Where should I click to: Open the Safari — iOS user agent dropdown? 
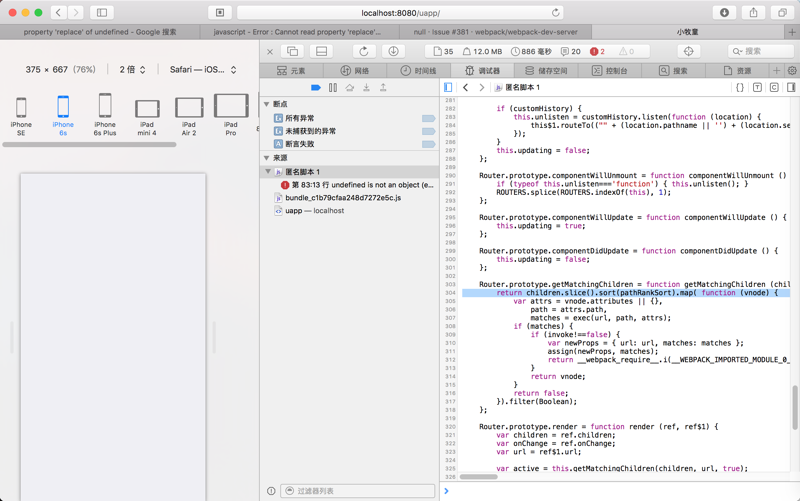pos(203,70)
